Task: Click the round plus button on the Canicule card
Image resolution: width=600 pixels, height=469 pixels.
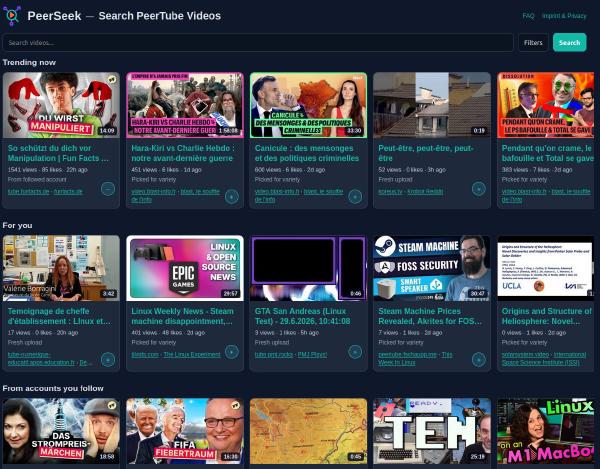Action: 355,197
